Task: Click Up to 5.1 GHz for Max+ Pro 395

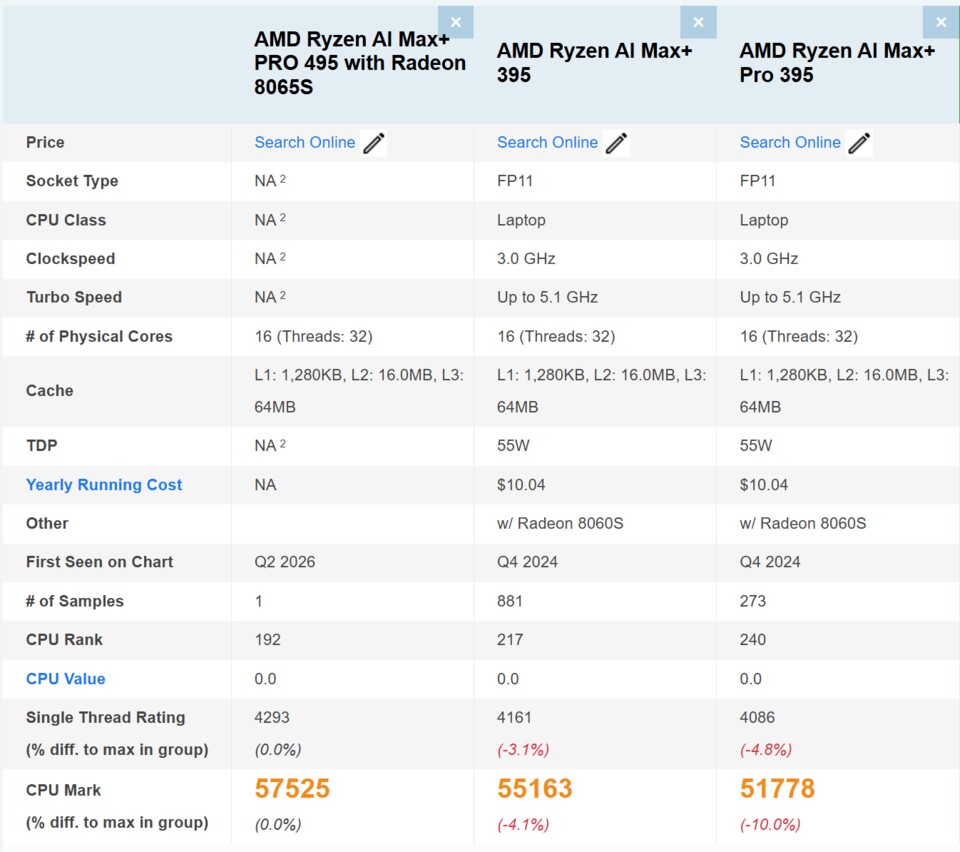Action: pos(790,297)
